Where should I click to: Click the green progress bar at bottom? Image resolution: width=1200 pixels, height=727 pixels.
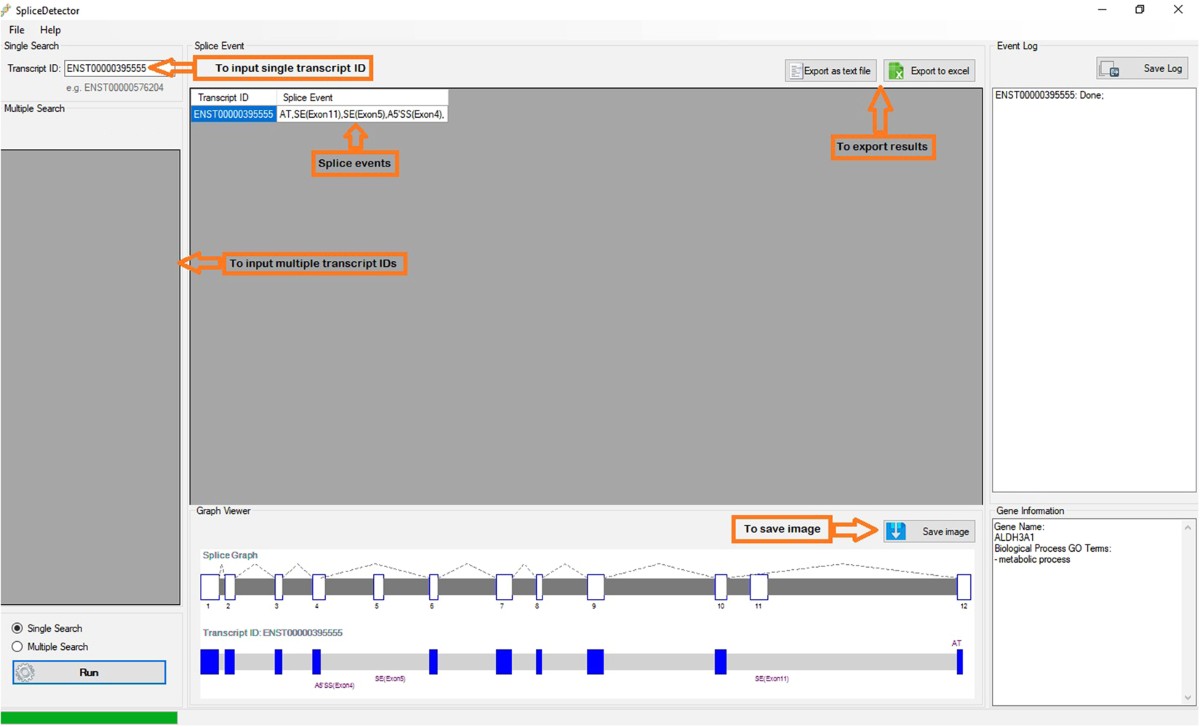click(88, 718)
